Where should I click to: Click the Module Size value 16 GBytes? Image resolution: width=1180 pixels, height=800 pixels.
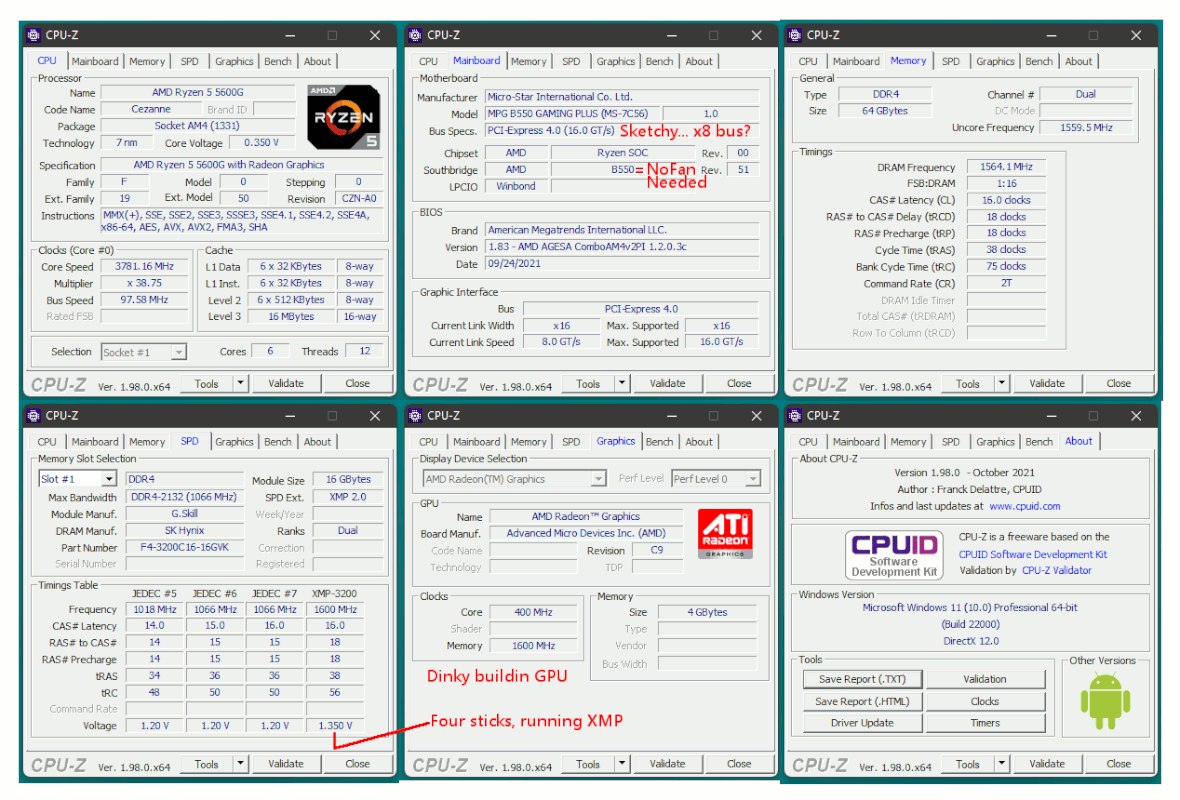(x=348, y=479)
